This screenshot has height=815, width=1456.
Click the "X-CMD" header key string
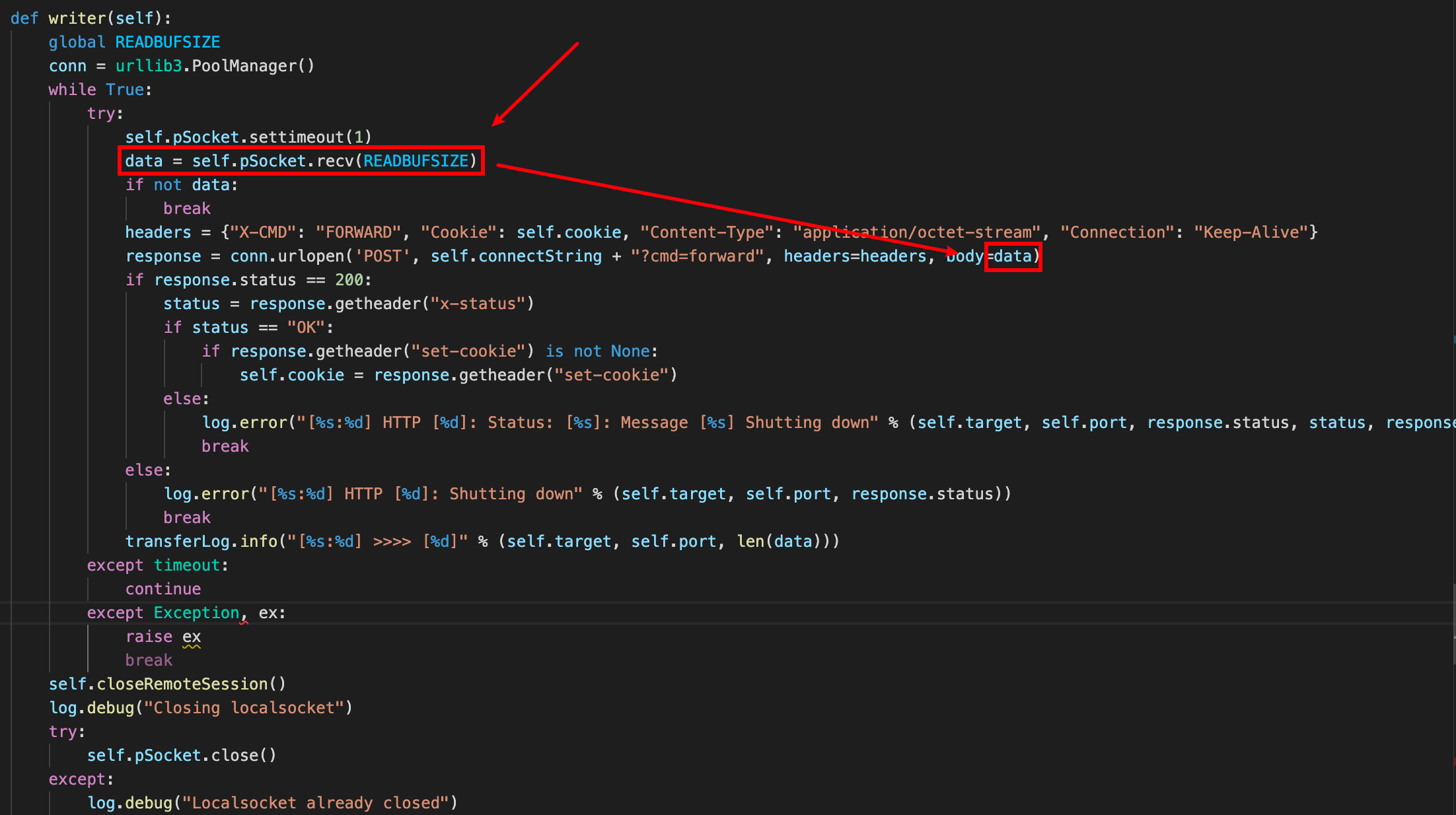point(263,232)
